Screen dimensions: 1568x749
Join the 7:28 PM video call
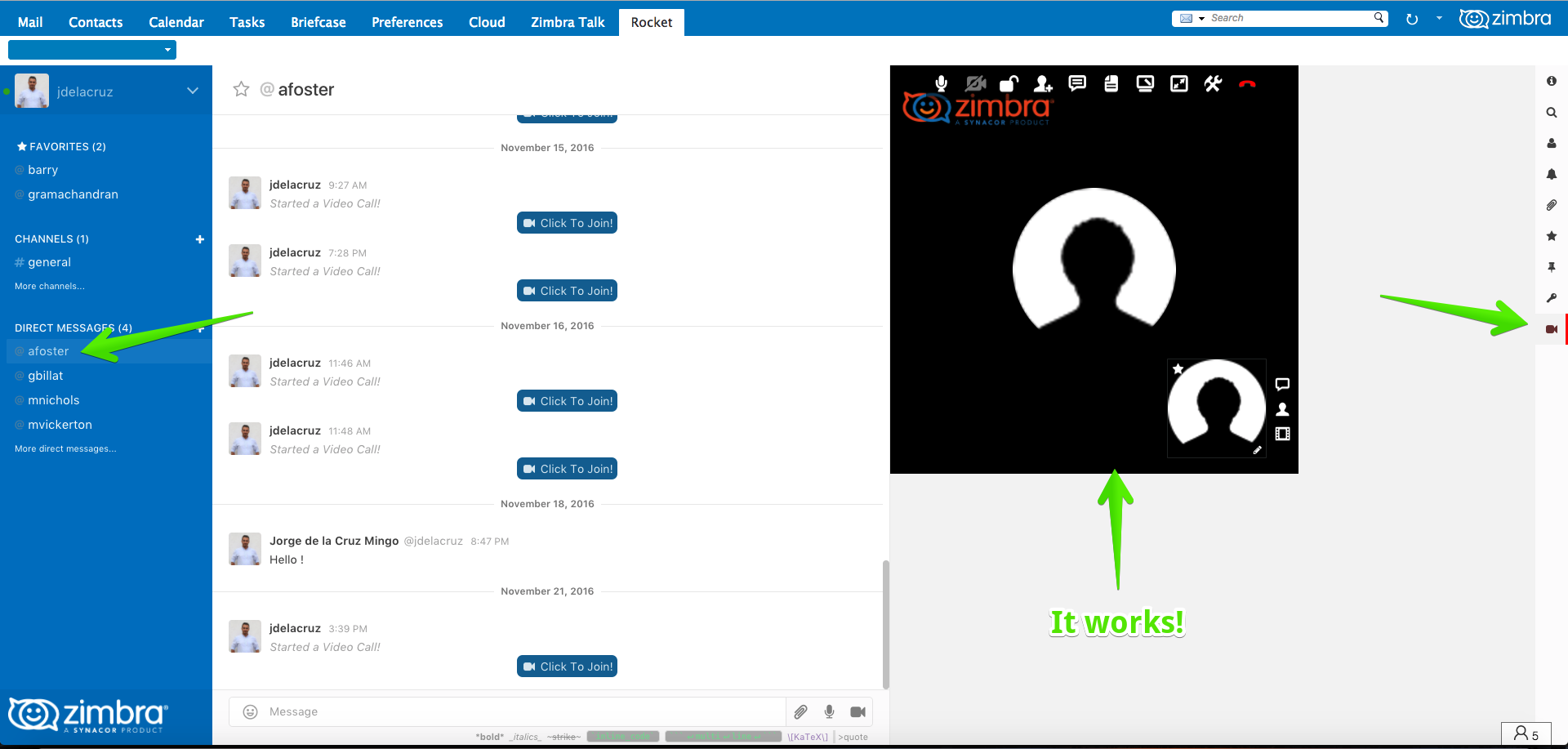point(567,291)
